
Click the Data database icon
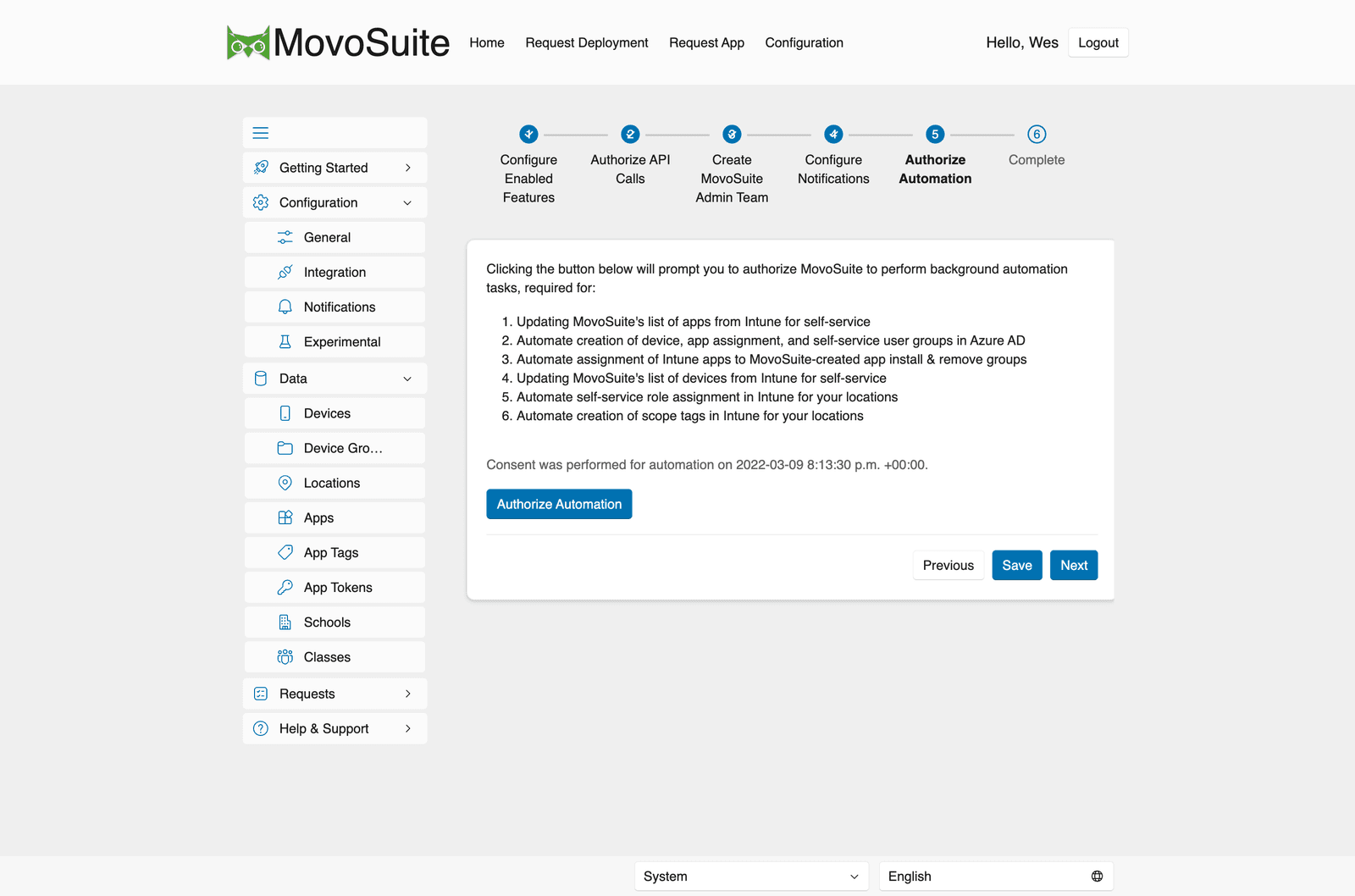tap(261, 379)
